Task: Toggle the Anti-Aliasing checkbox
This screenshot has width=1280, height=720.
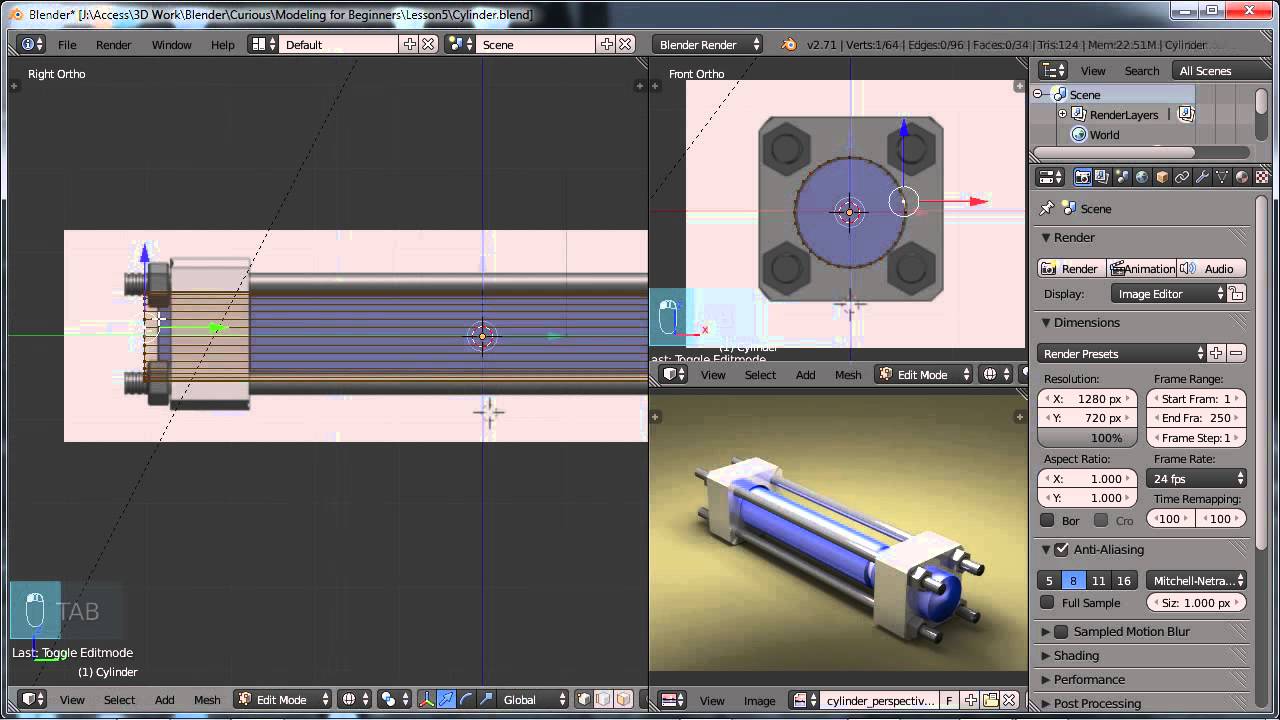Action: click(1062, 549)
